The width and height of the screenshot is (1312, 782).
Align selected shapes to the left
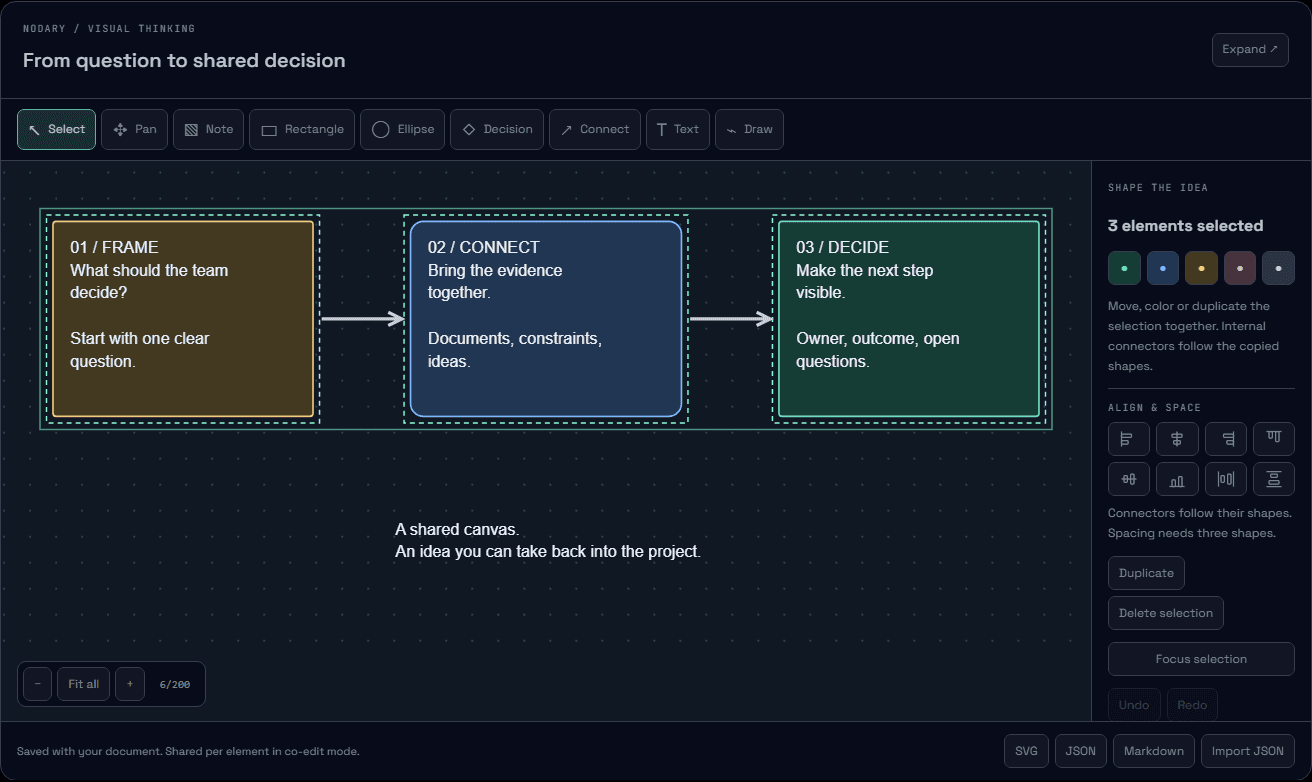pyautogui.click(x=1129, y=439)
